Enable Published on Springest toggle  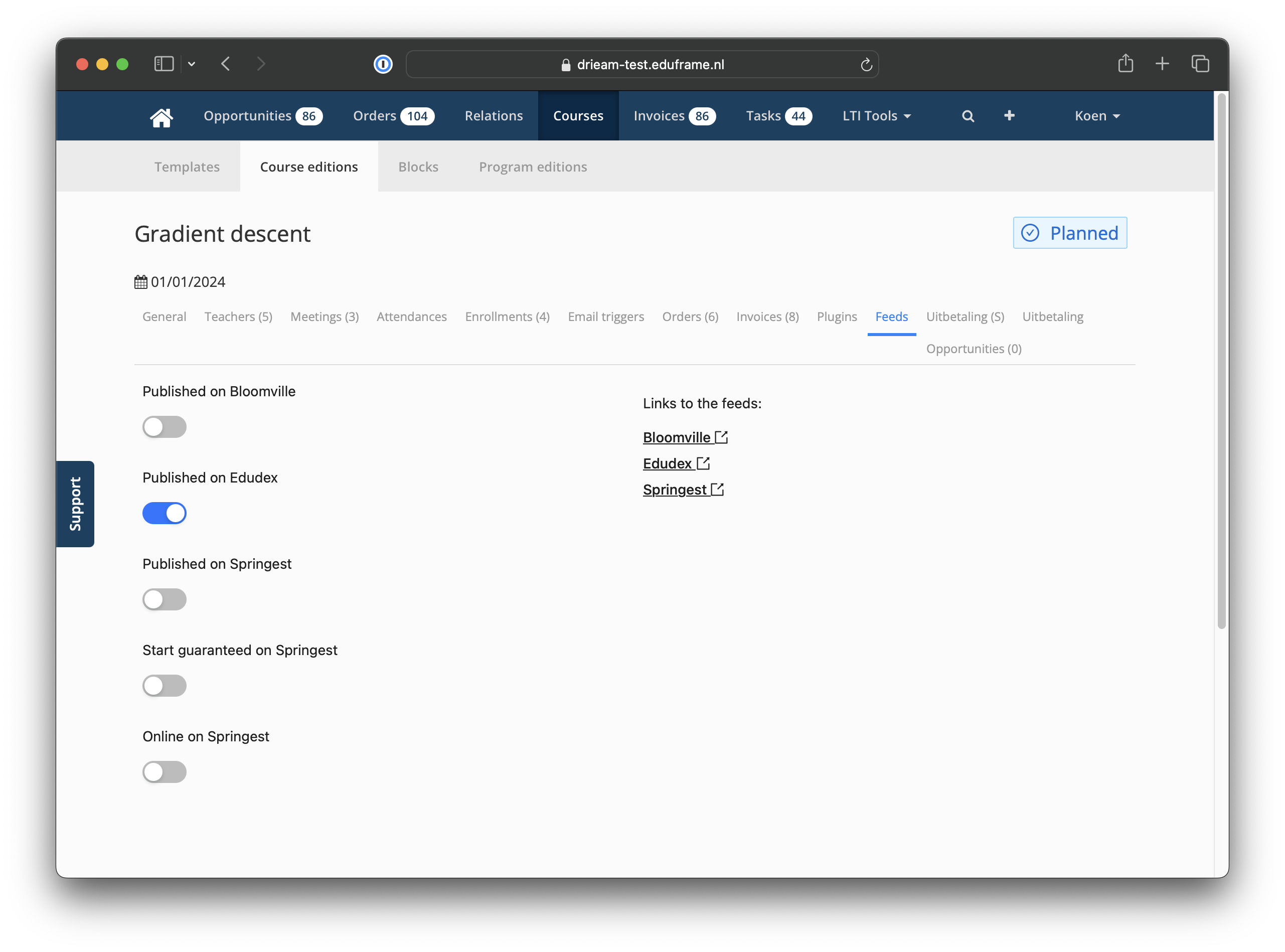click(x=164, y=599)
